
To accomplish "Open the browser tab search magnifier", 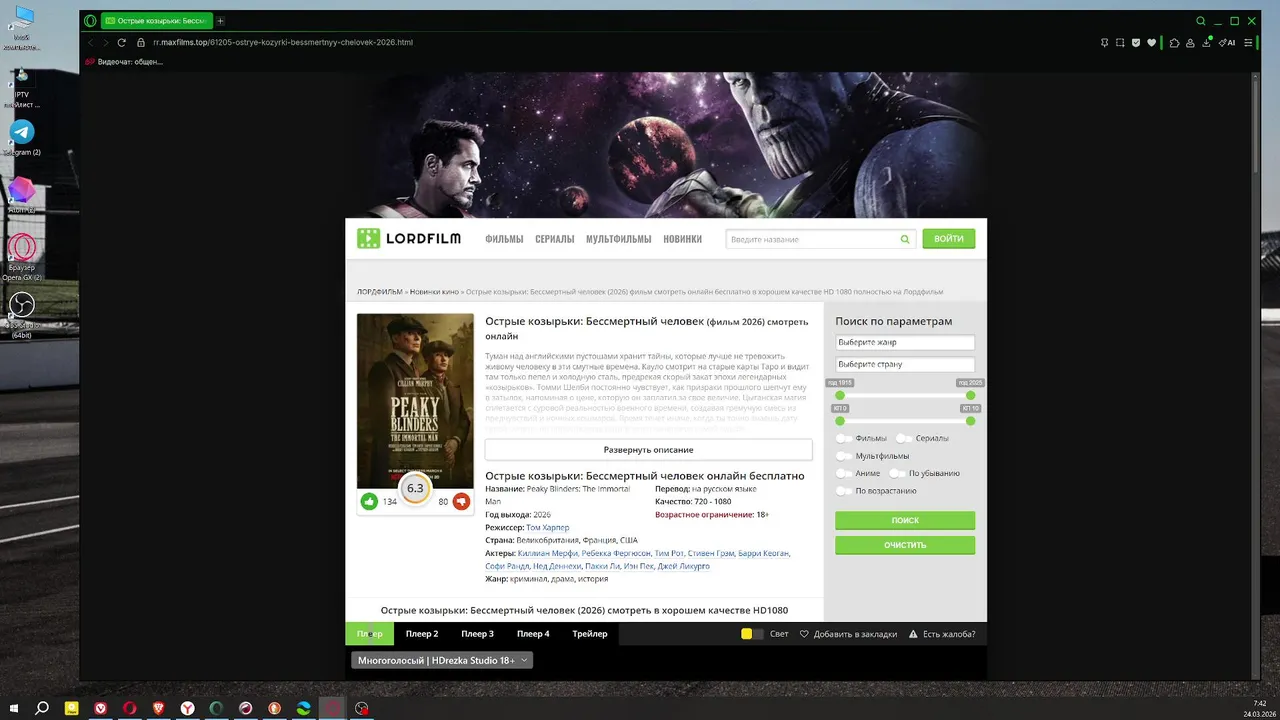I will click(1201, 21).
